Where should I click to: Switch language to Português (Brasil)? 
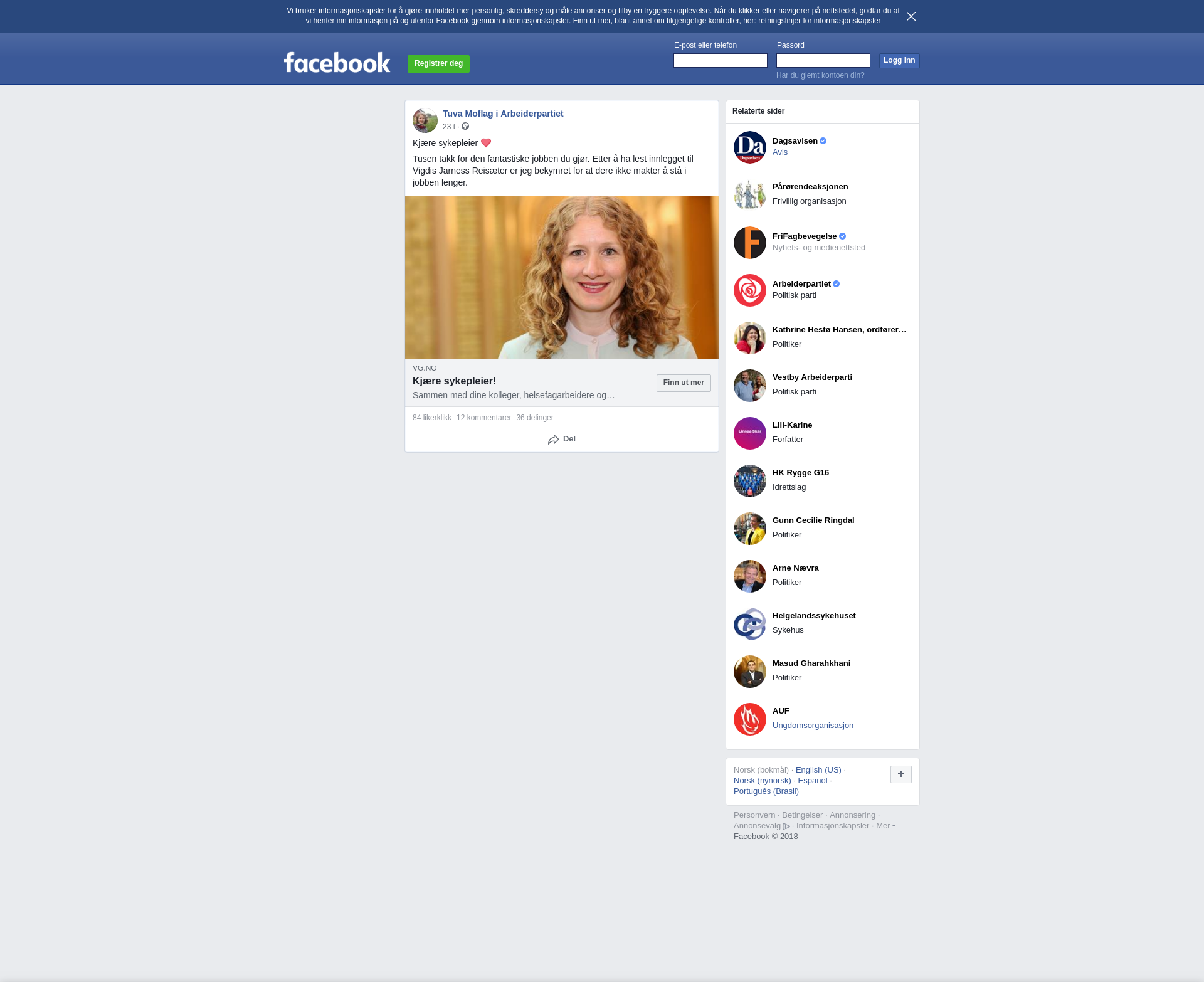[x=766, y=791]
